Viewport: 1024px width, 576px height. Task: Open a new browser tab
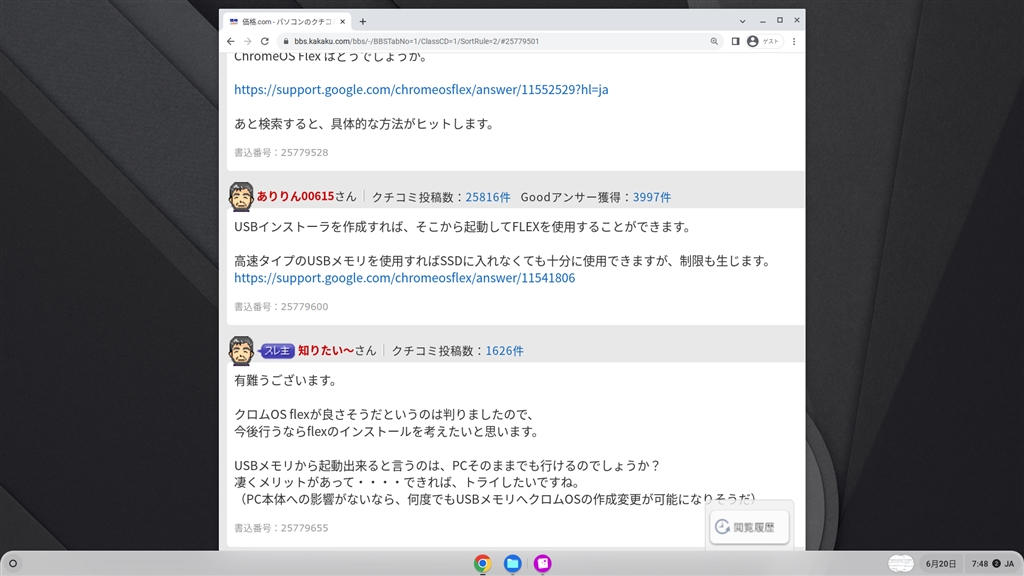362,22
